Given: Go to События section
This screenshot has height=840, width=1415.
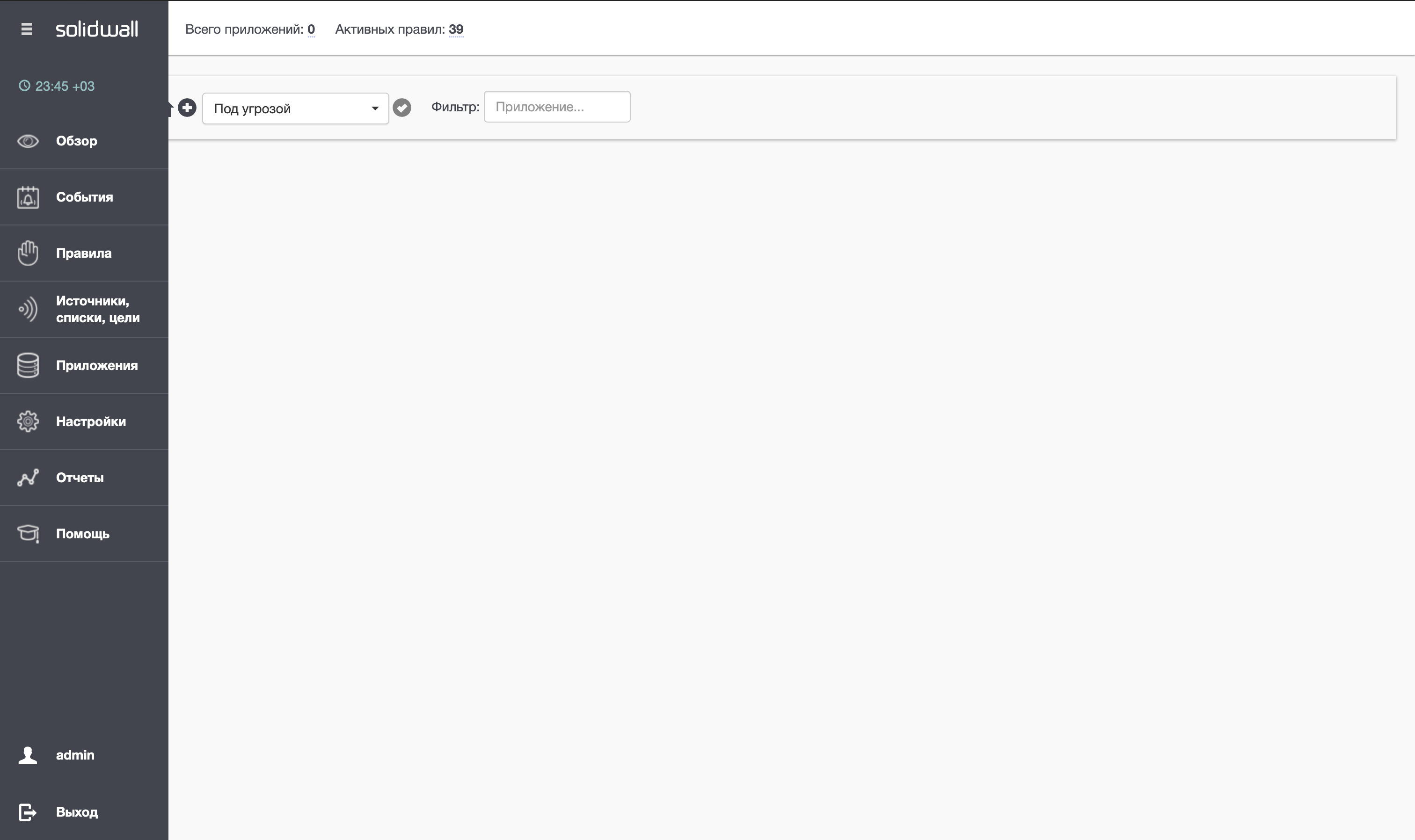Looking at the screenshot, I should click(84, 197).
